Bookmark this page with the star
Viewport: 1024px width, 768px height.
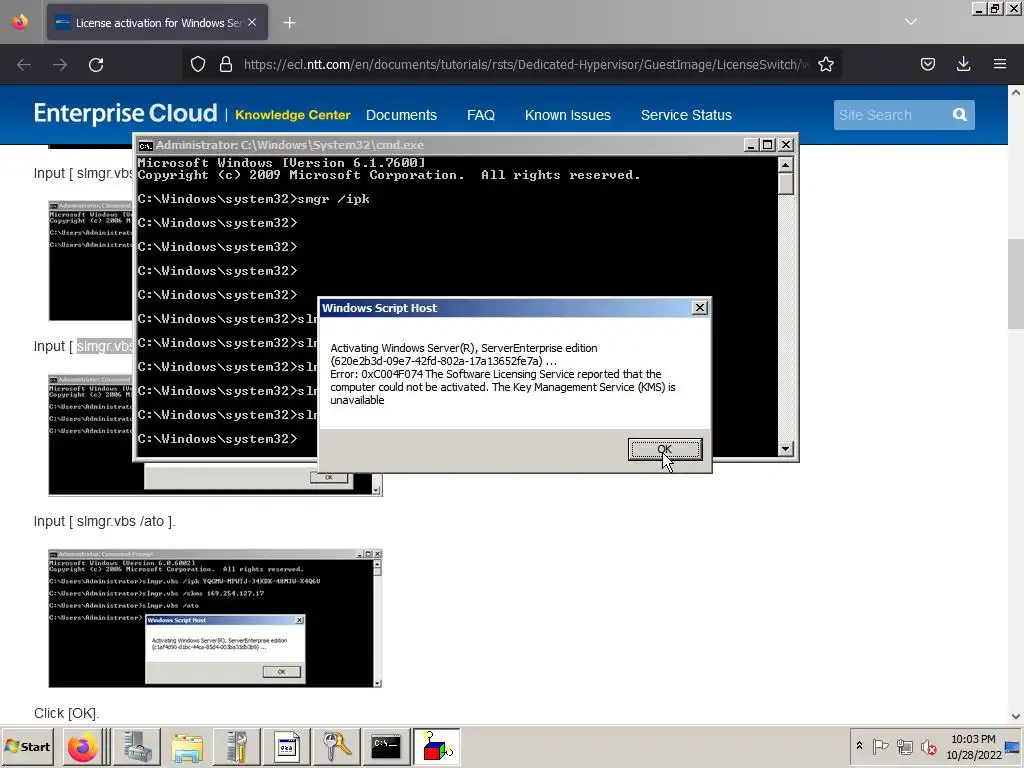pos(826,64)
